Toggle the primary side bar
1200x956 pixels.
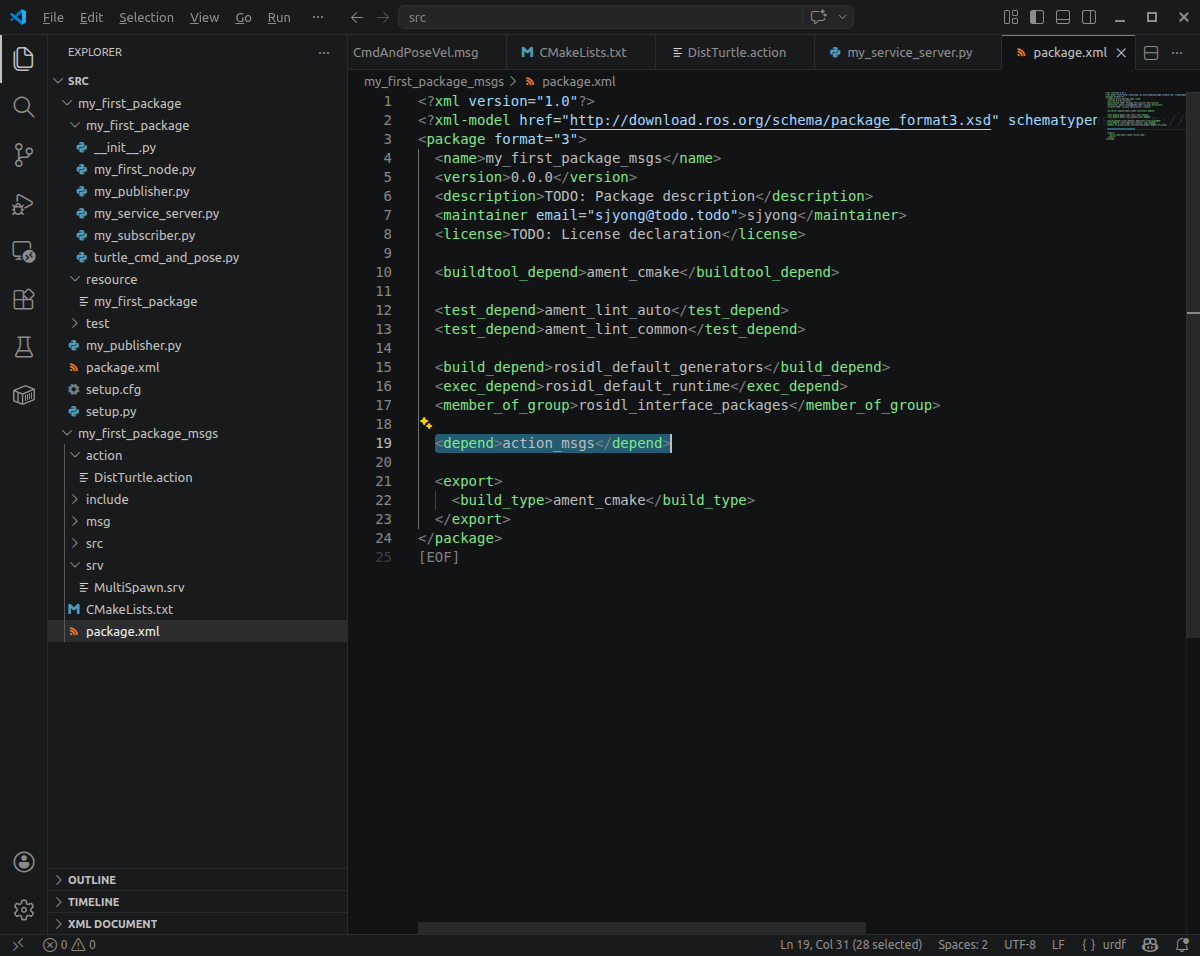[x=1037, y=17]
